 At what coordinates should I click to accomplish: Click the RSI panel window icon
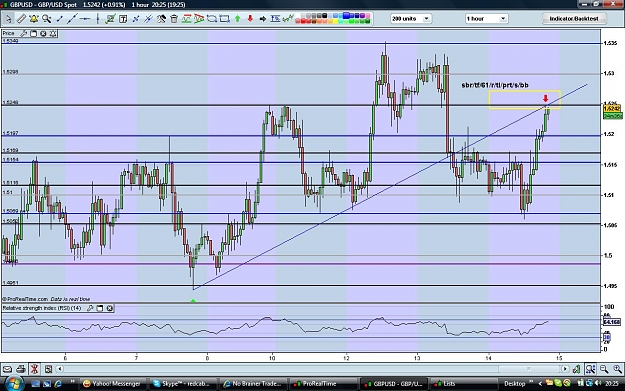[x=100, y=308]
